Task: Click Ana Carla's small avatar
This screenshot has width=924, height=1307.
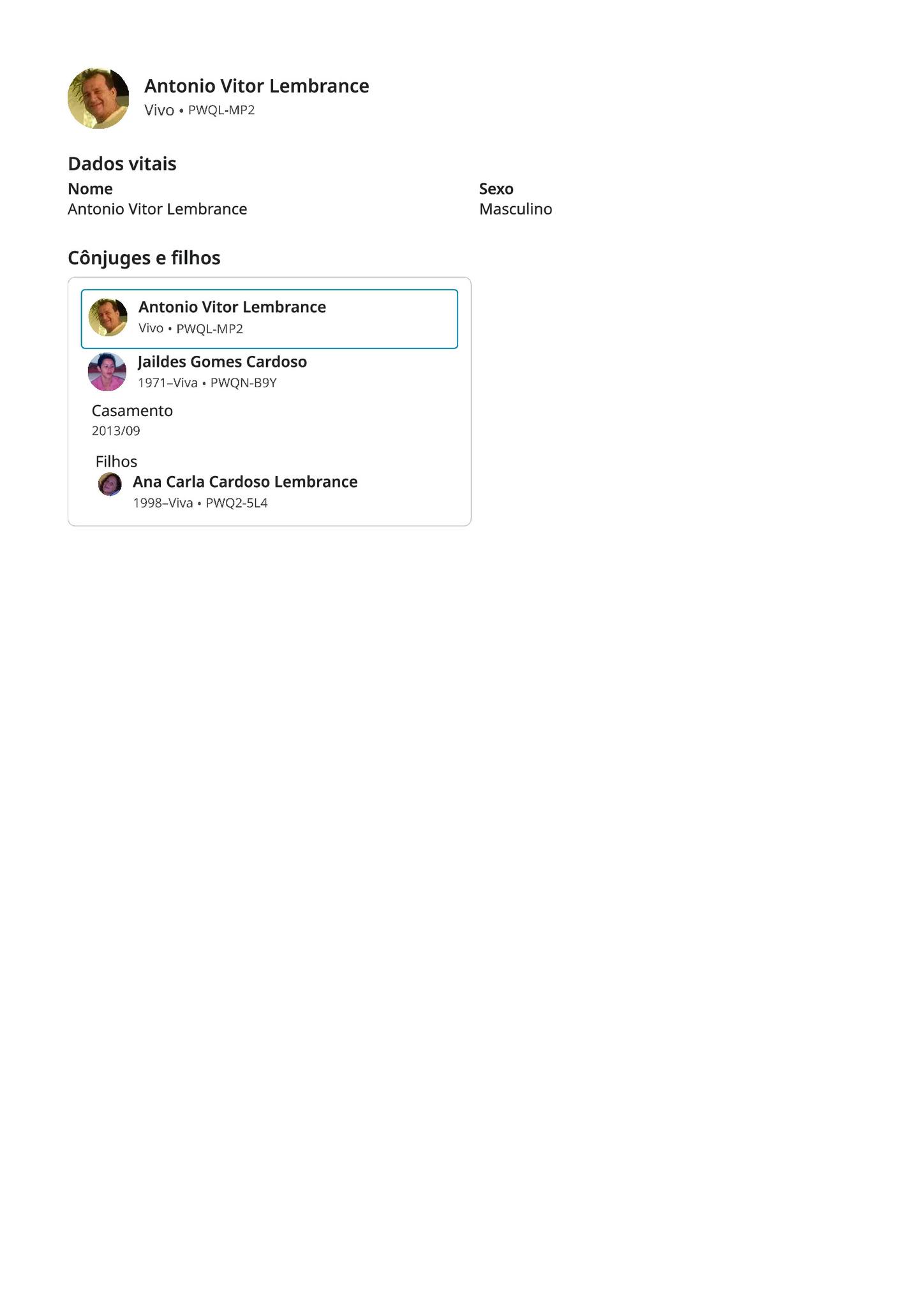Action: (110, 484)
